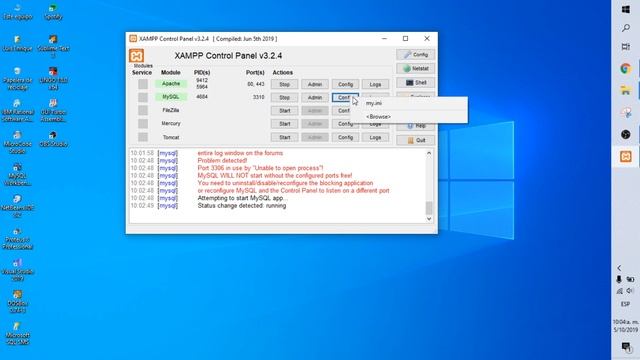
Task: Select the Visual Studio 2019 desktop icon
Action: (17, 270)
